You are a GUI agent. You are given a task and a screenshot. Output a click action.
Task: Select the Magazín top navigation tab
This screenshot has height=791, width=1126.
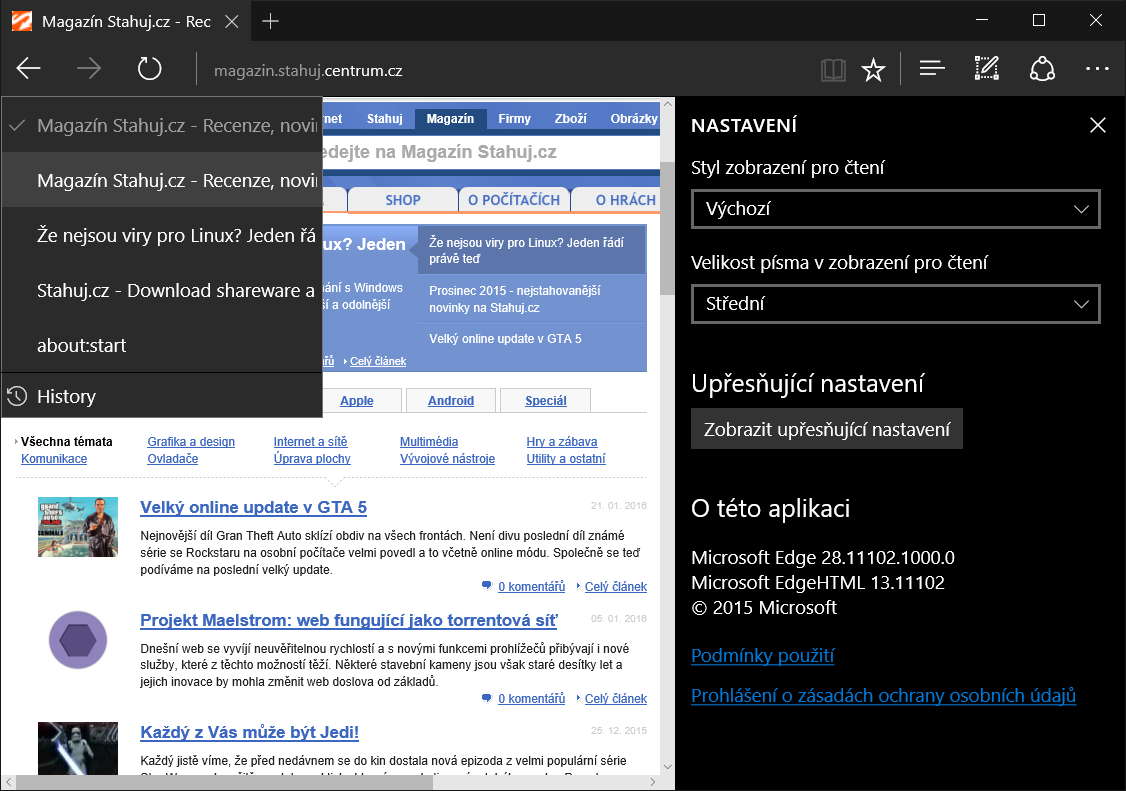[x=450, y=119]
